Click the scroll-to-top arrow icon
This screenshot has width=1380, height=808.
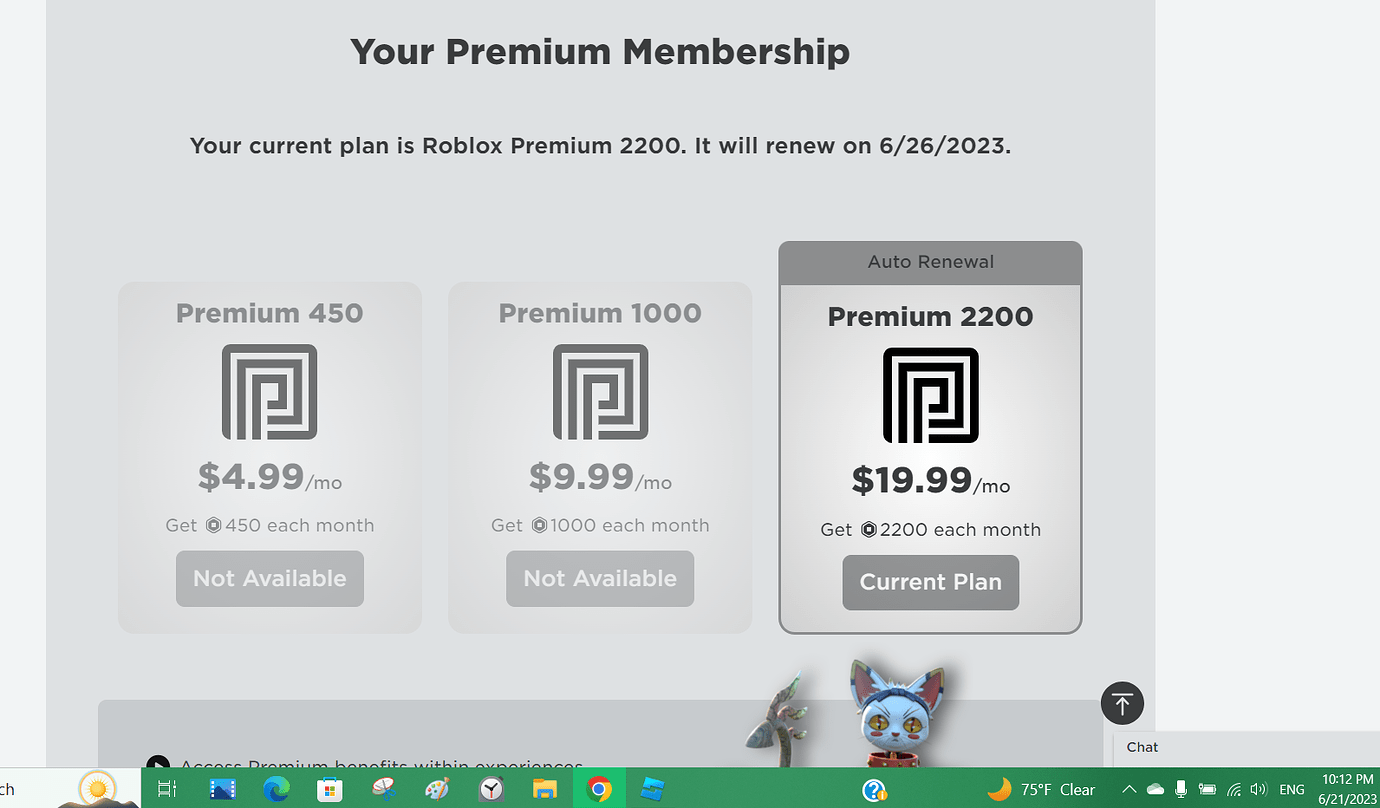[1122, 703]
